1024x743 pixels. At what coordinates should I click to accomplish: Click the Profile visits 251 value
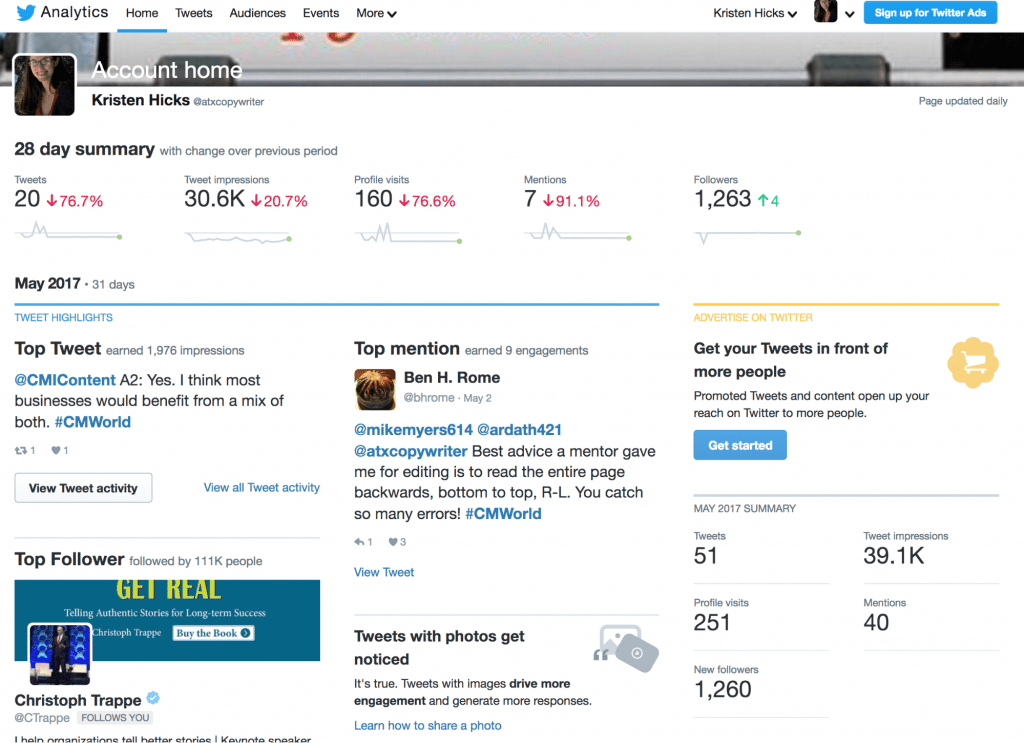point(712,622)
